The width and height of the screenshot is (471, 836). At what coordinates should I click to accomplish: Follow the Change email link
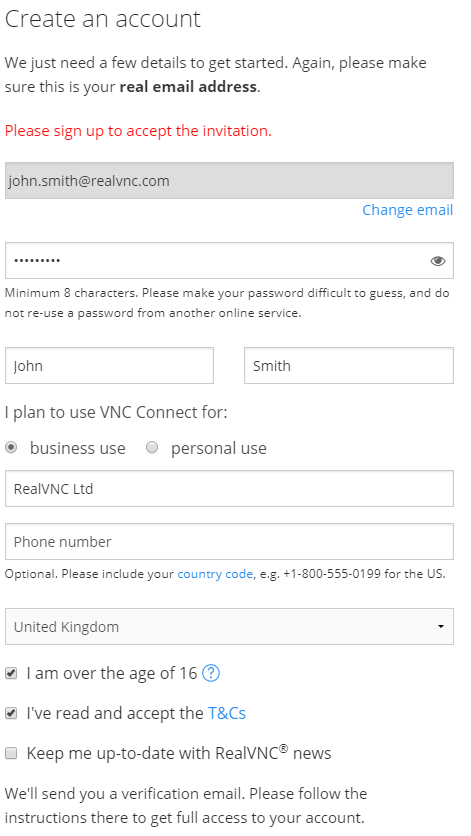click(x=408, y=210)
